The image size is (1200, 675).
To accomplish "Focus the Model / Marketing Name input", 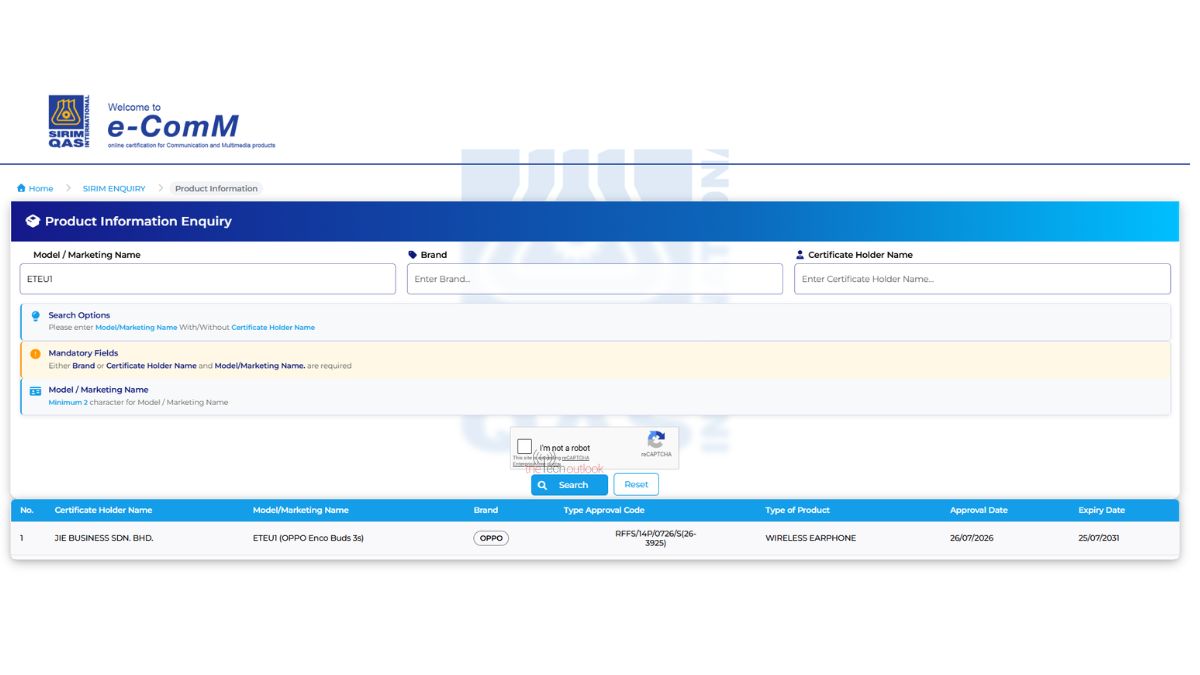I will tap(208, 279).
